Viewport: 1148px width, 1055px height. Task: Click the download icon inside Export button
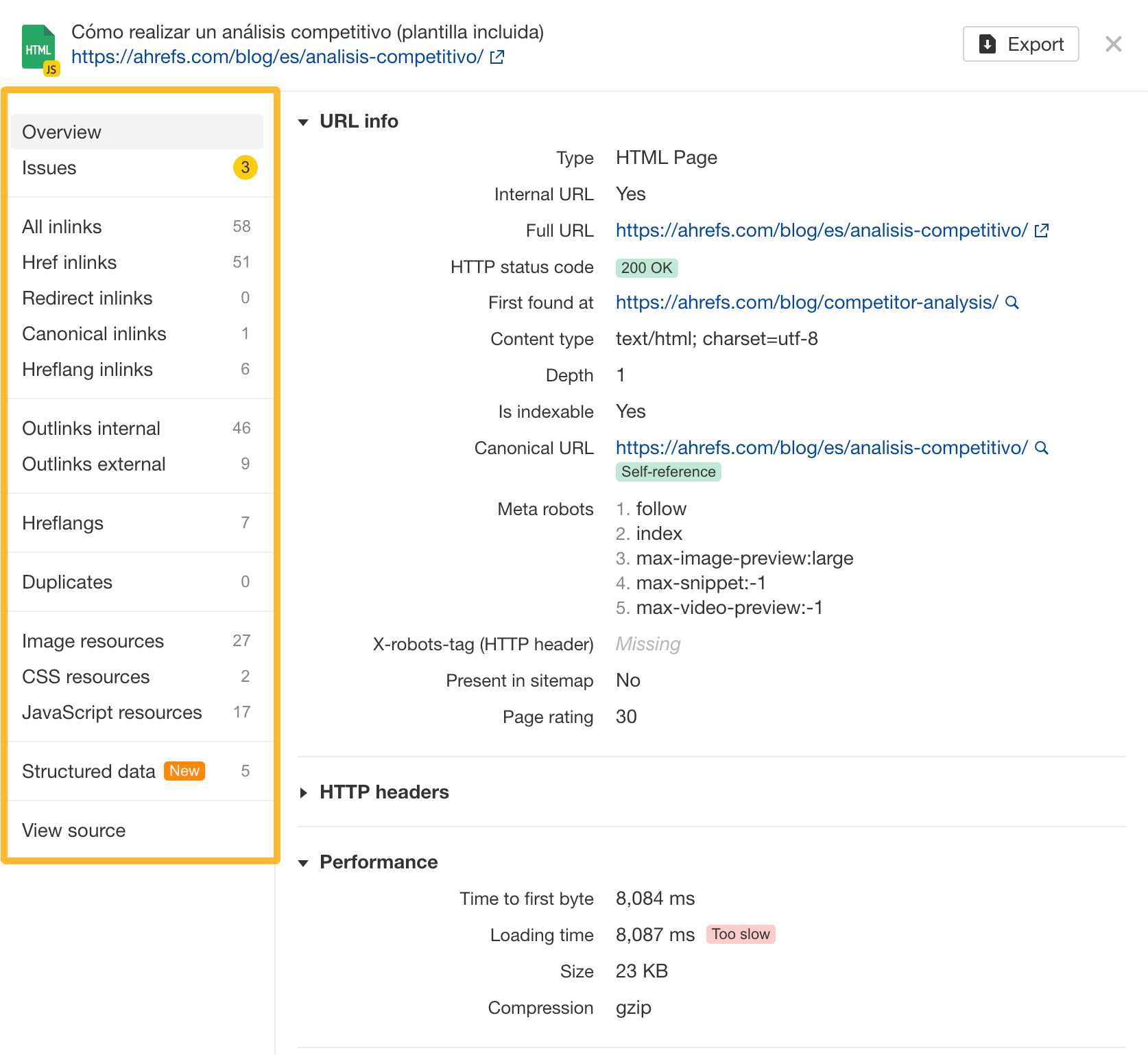[x=987, y=43]
